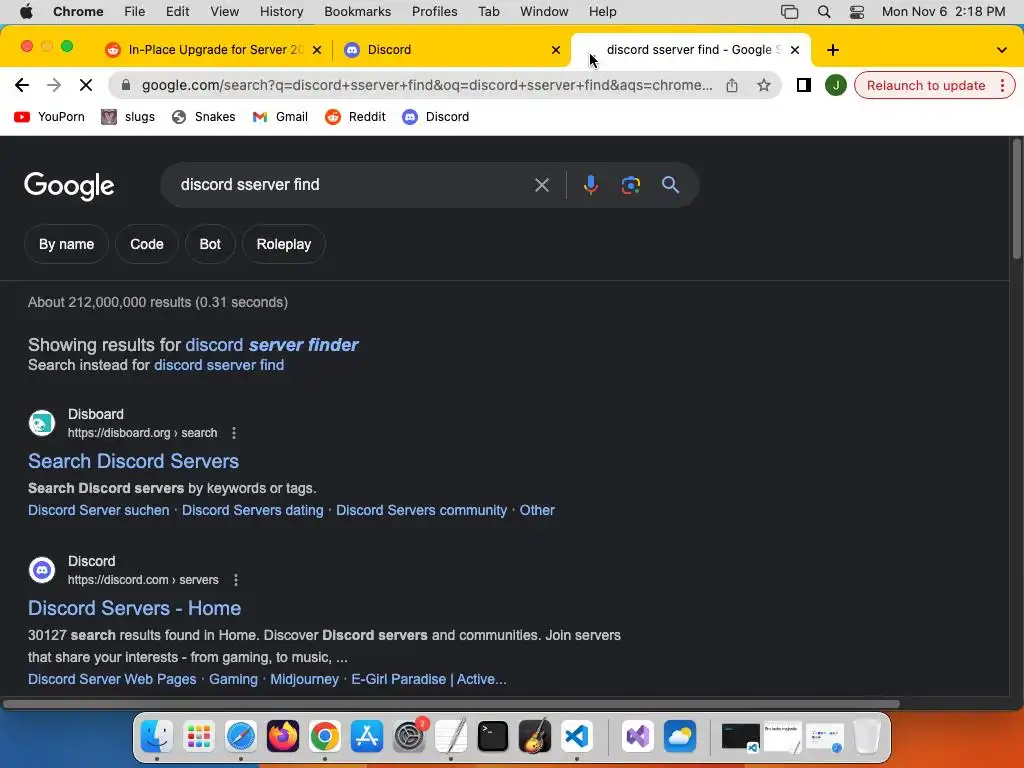Screen dimensions: 1024x768
Task: Open slugs bookmark
Action: click(x=128, y=117)
